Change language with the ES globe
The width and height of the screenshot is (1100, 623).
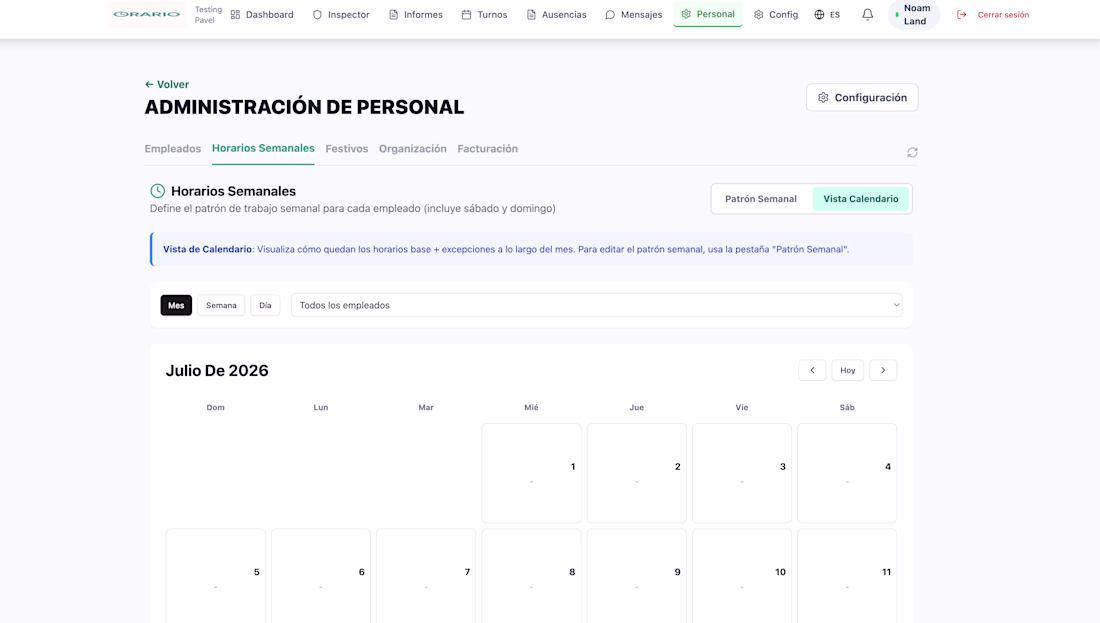pyautogui.click(x=827, y=15)
